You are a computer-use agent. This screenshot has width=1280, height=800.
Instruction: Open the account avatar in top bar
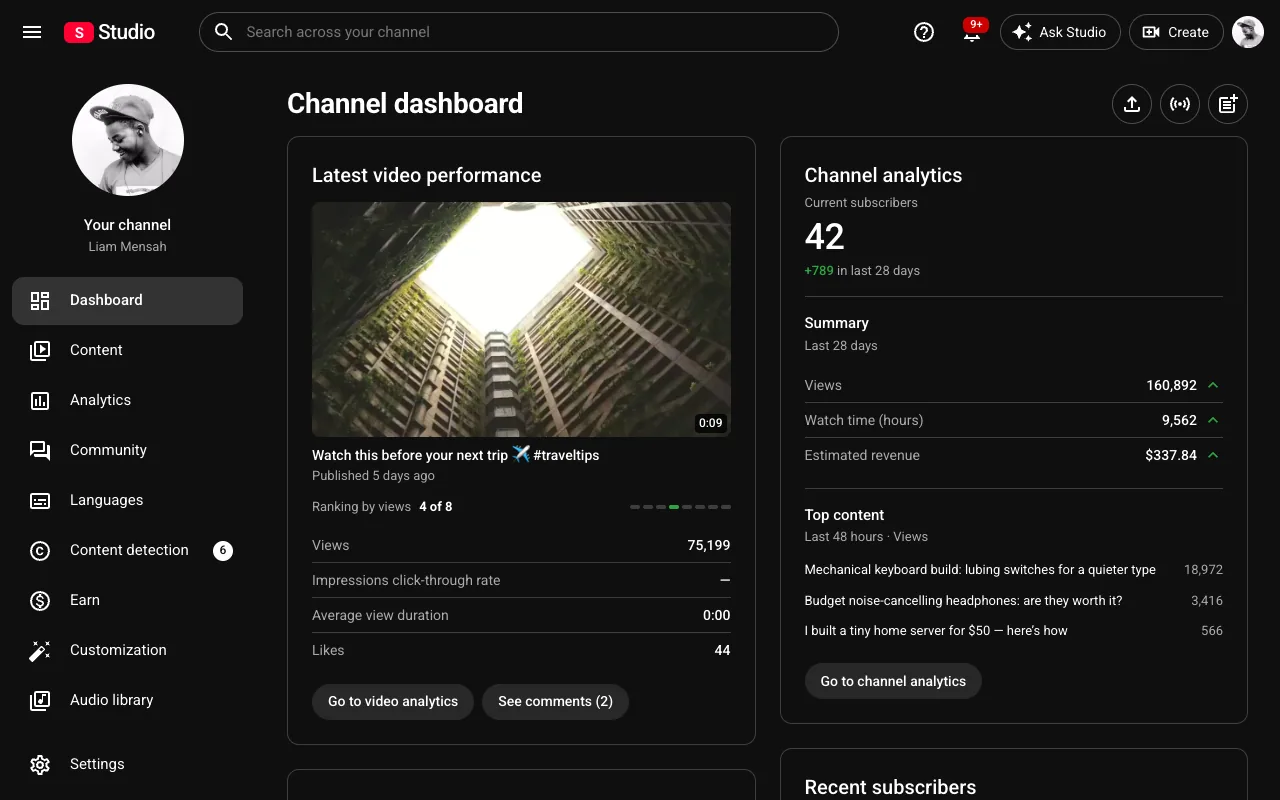coord(1248,32)
